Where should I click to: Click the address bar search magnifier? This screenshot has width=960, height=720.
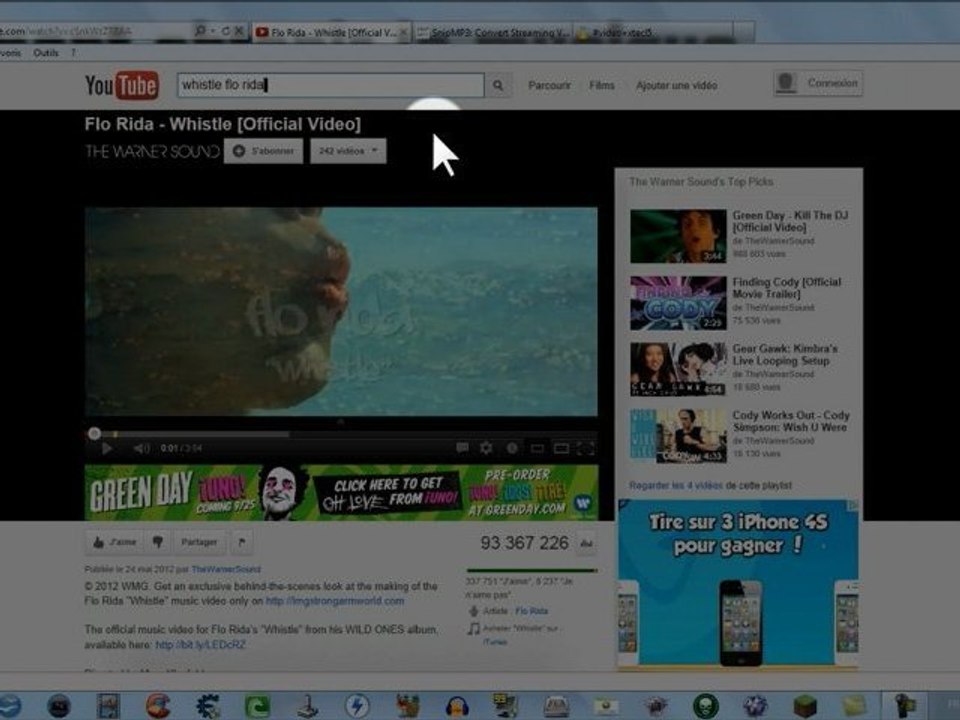[200, 31]
